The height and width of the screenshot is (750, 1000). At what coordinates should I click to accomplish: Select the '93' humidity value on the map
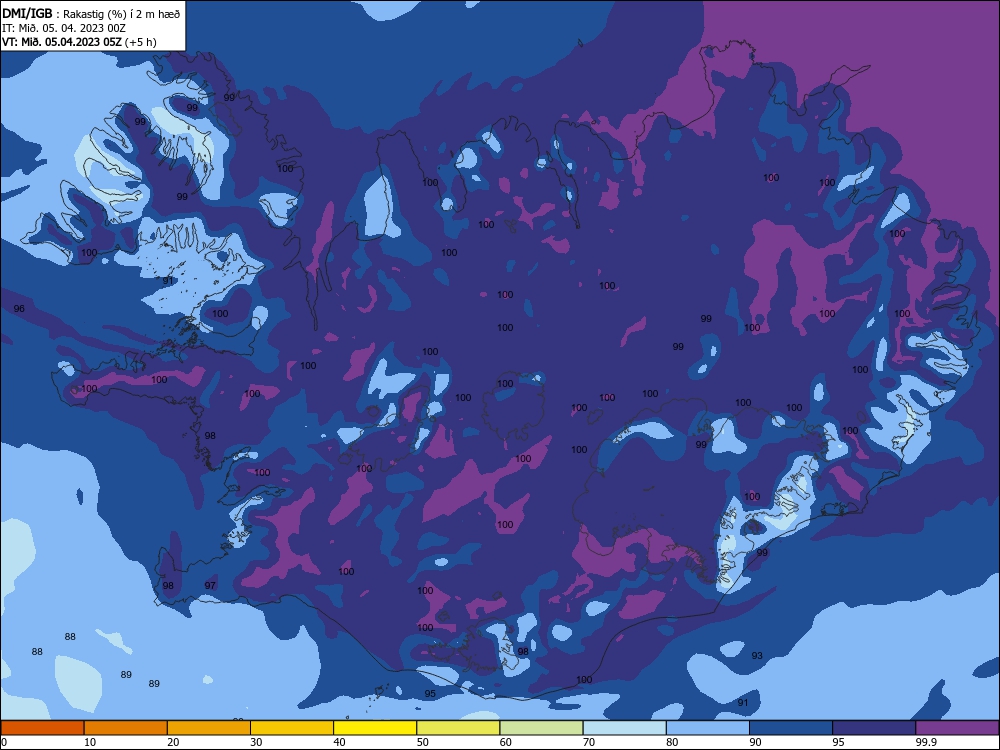(x=757, y=656)
